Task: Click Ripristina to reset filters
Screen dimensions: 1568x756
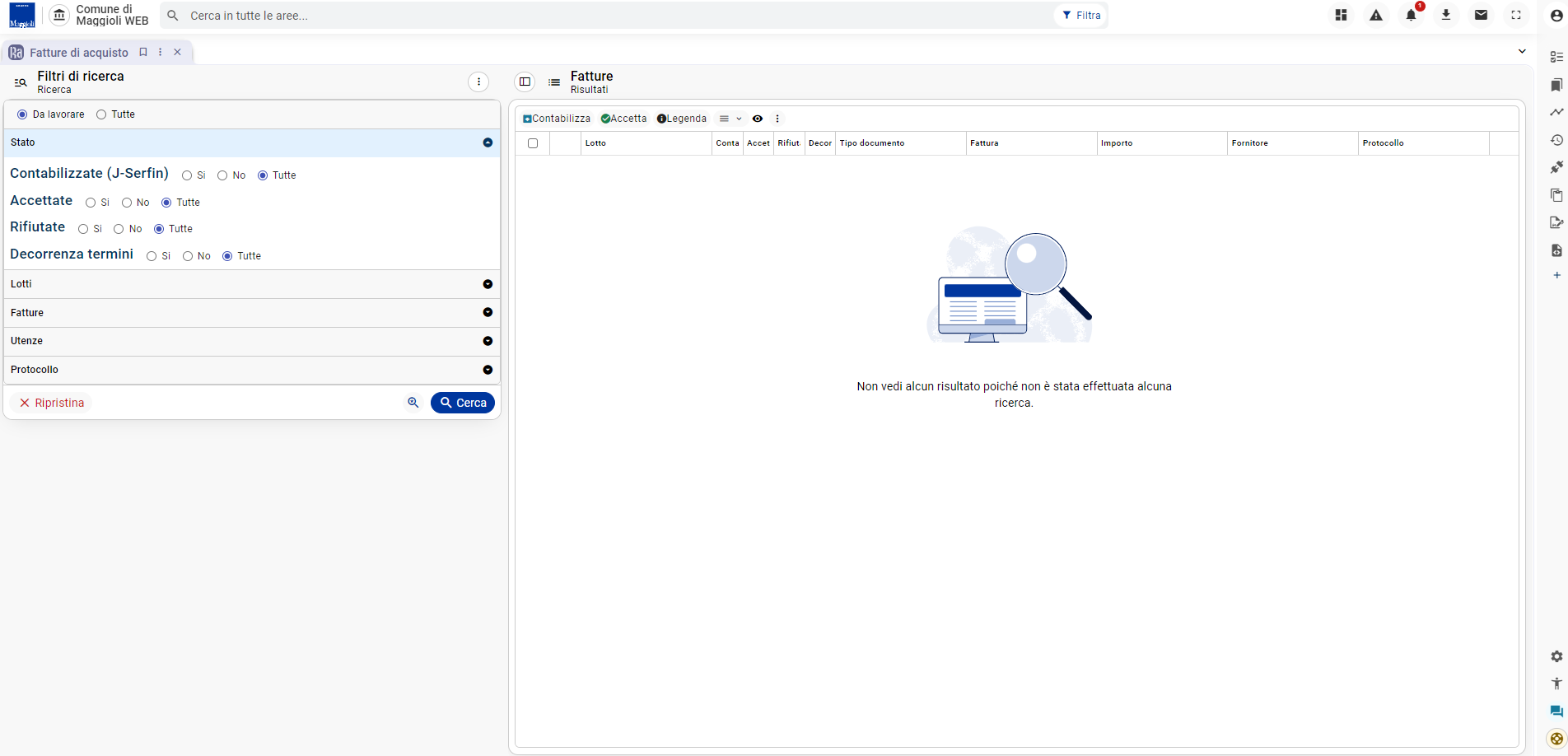Action: [52, 403]
